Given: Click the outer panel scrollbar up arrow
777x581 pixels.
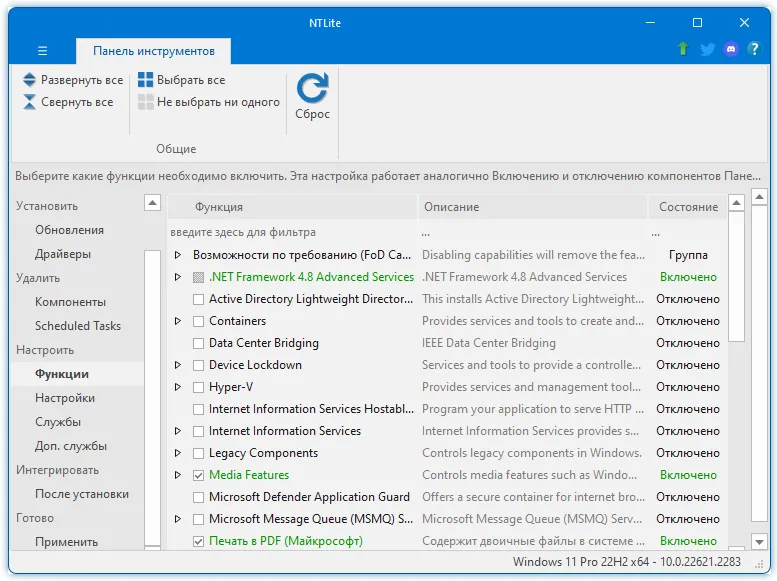Looking at the screenshot, I should click(759, 197).
